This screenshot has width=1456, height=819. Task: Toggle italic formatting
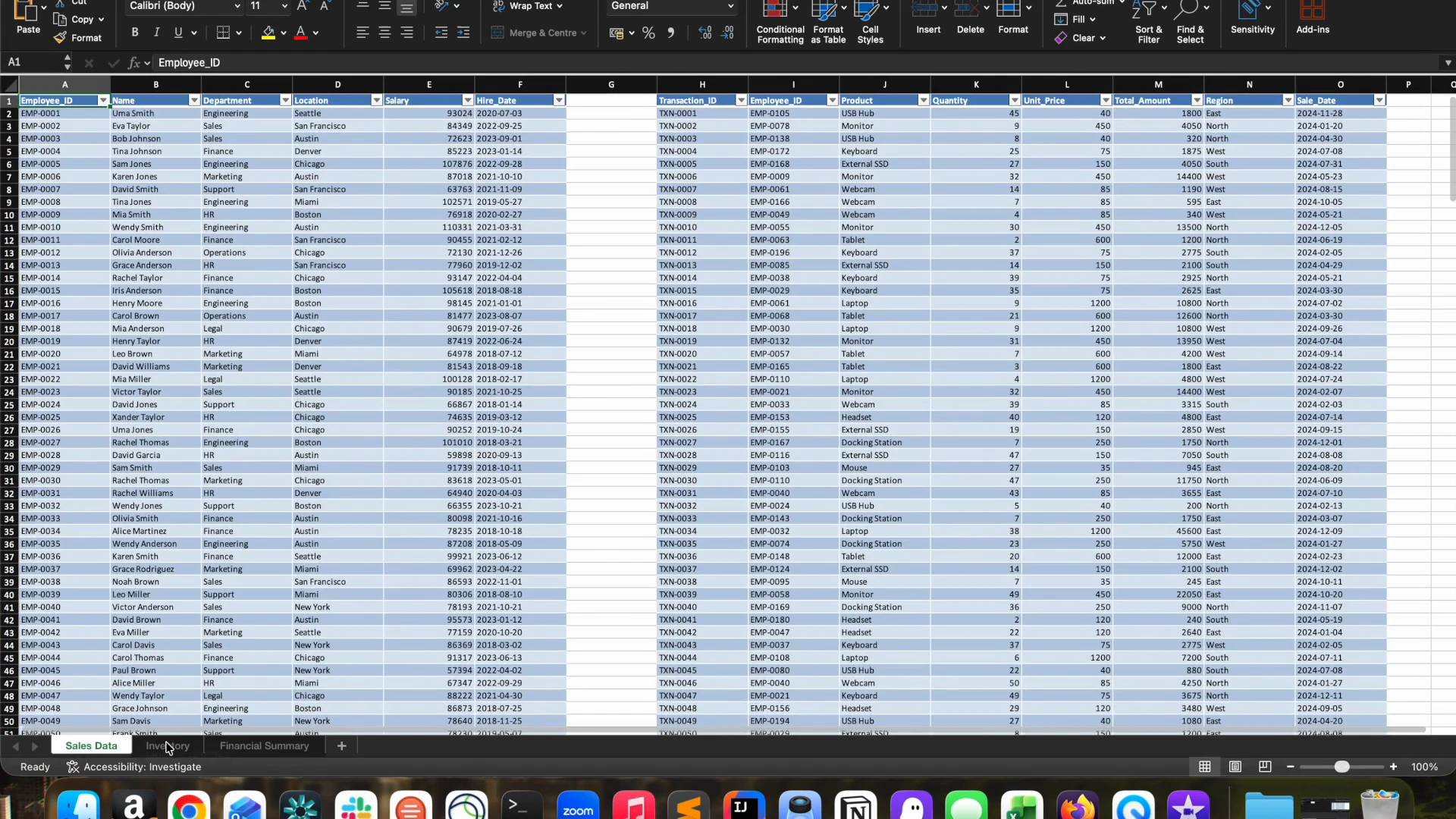(x=157, y=32)
